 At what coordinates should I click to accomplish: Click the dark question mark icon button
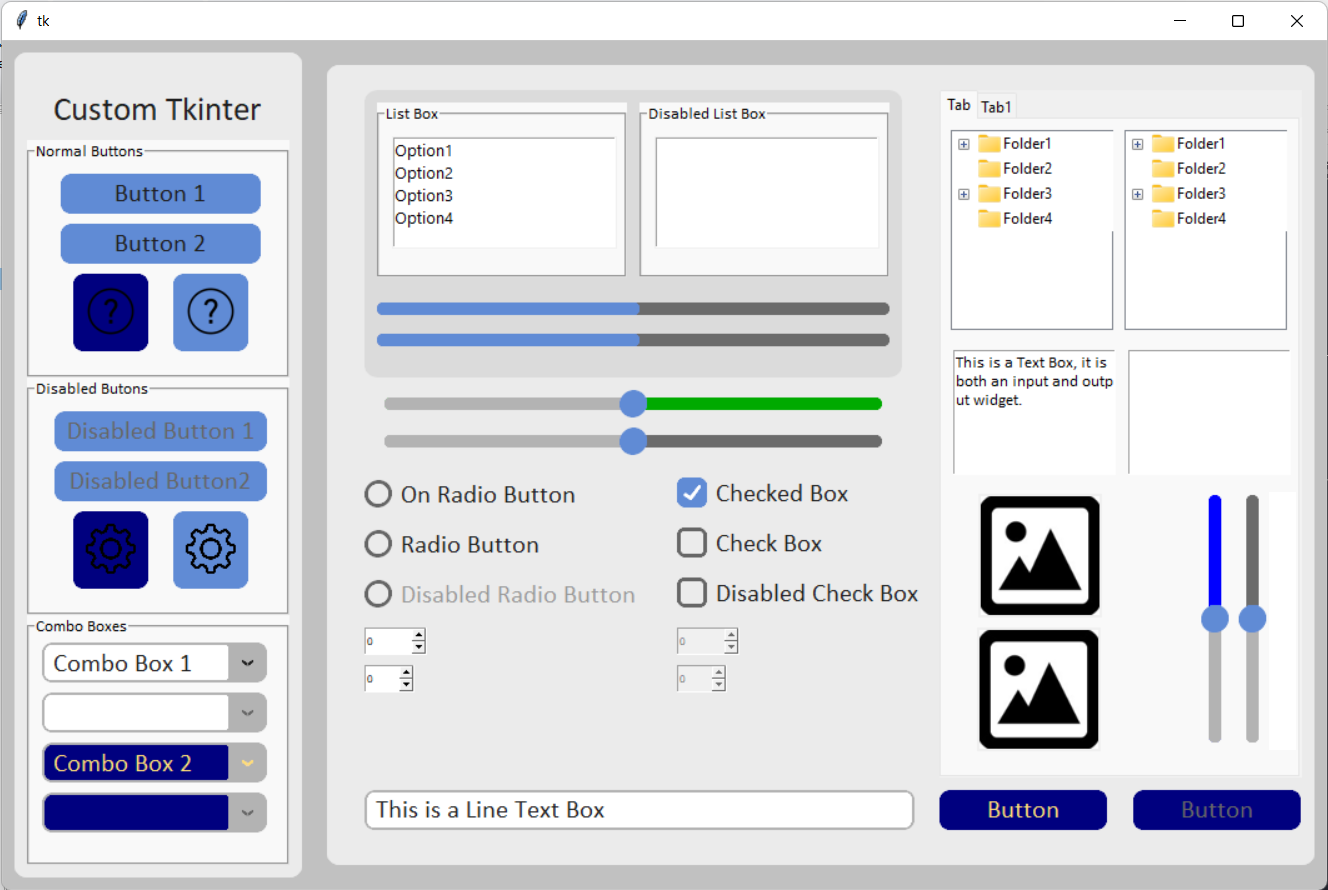110,312
